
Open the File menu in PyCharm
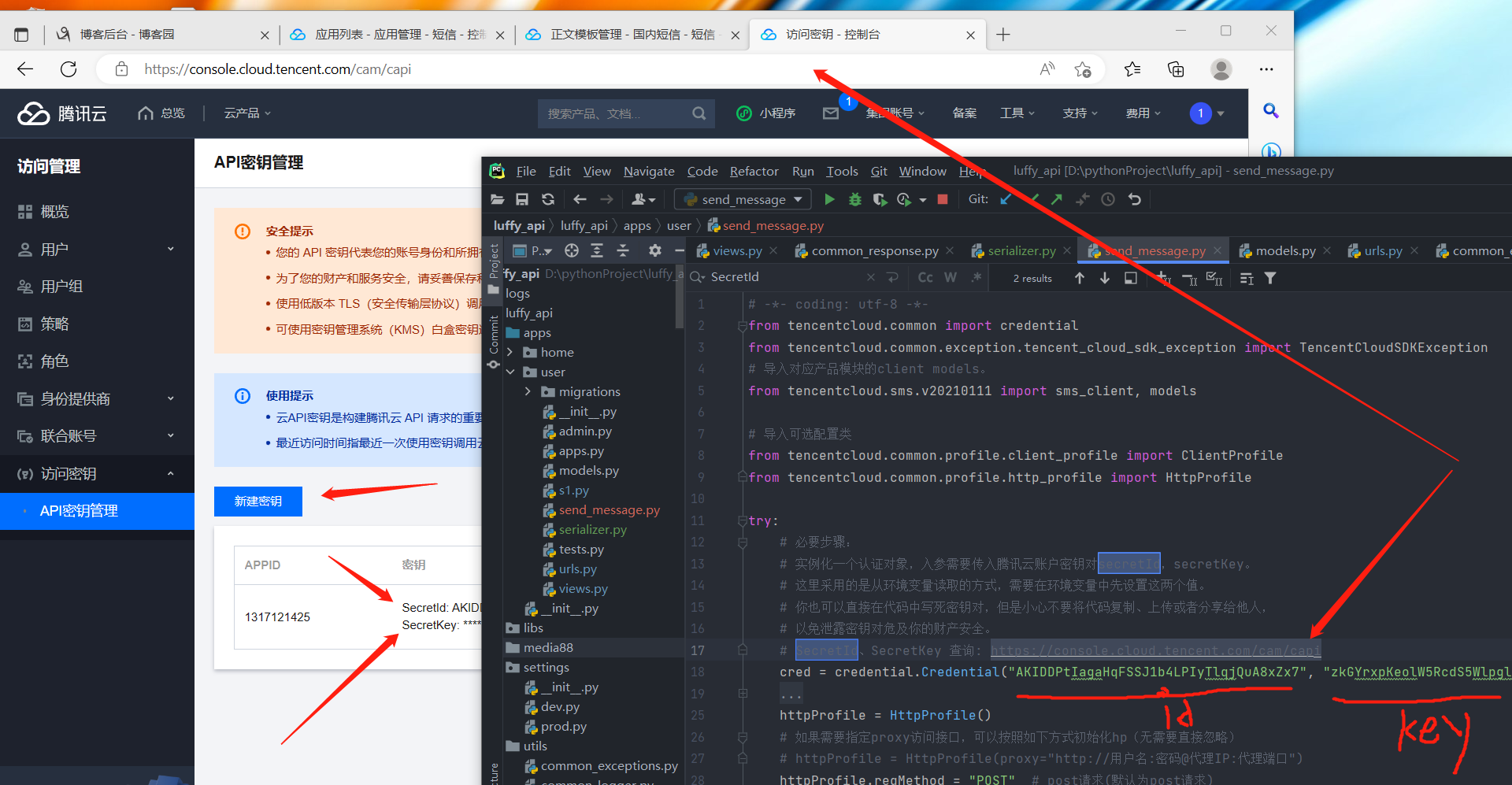(526, 171)
